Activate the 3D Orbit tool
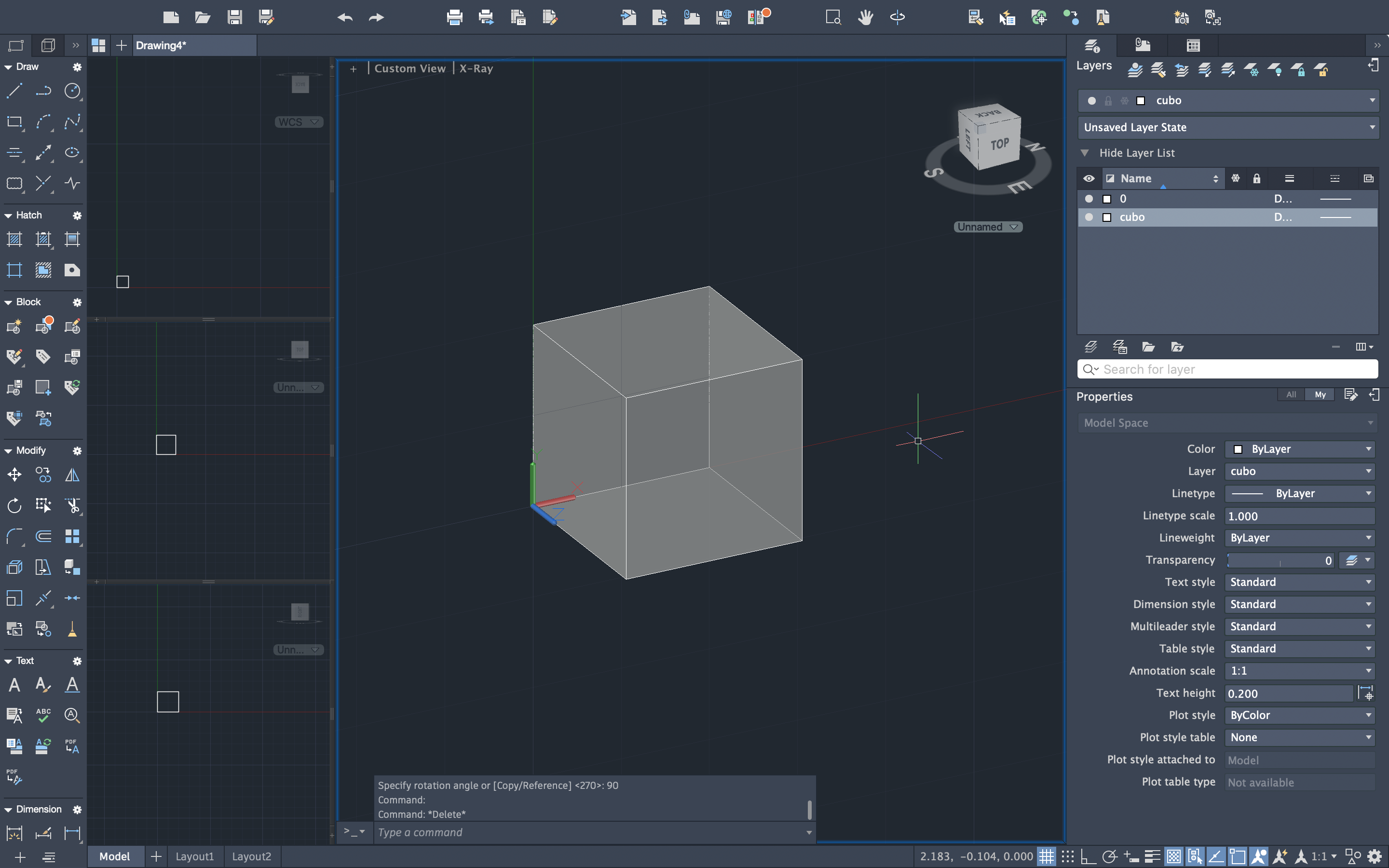1389x868 pixels. pos(898,17)
